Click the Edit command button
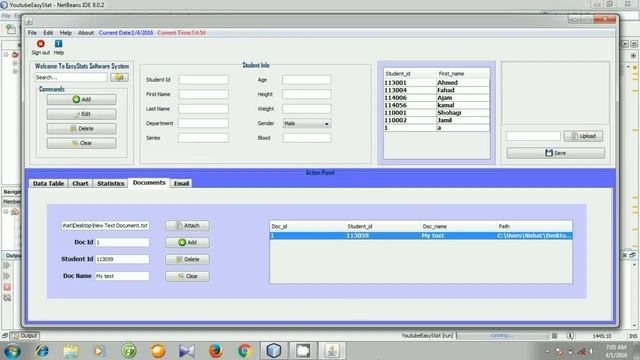Viewport: 640px width, 360px height. (82, 114)
